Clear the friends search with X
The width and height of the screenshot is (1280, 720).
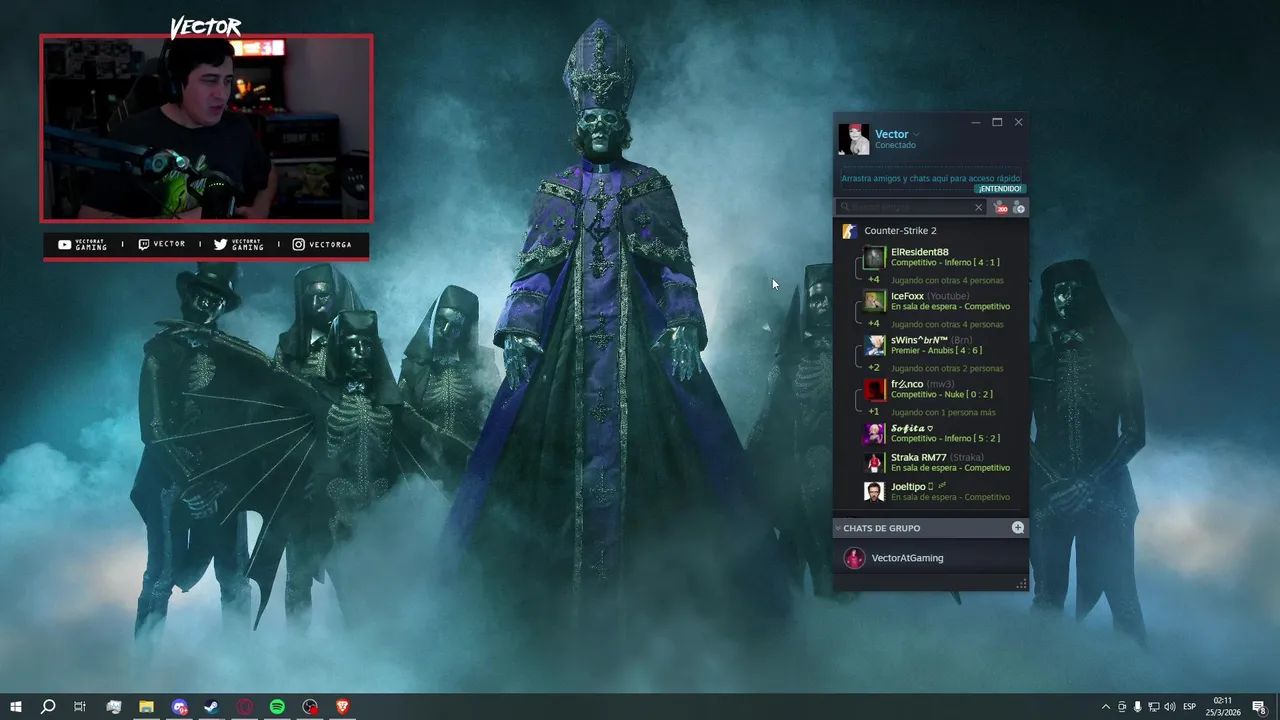pyautogui.click(x=979, y=207)
